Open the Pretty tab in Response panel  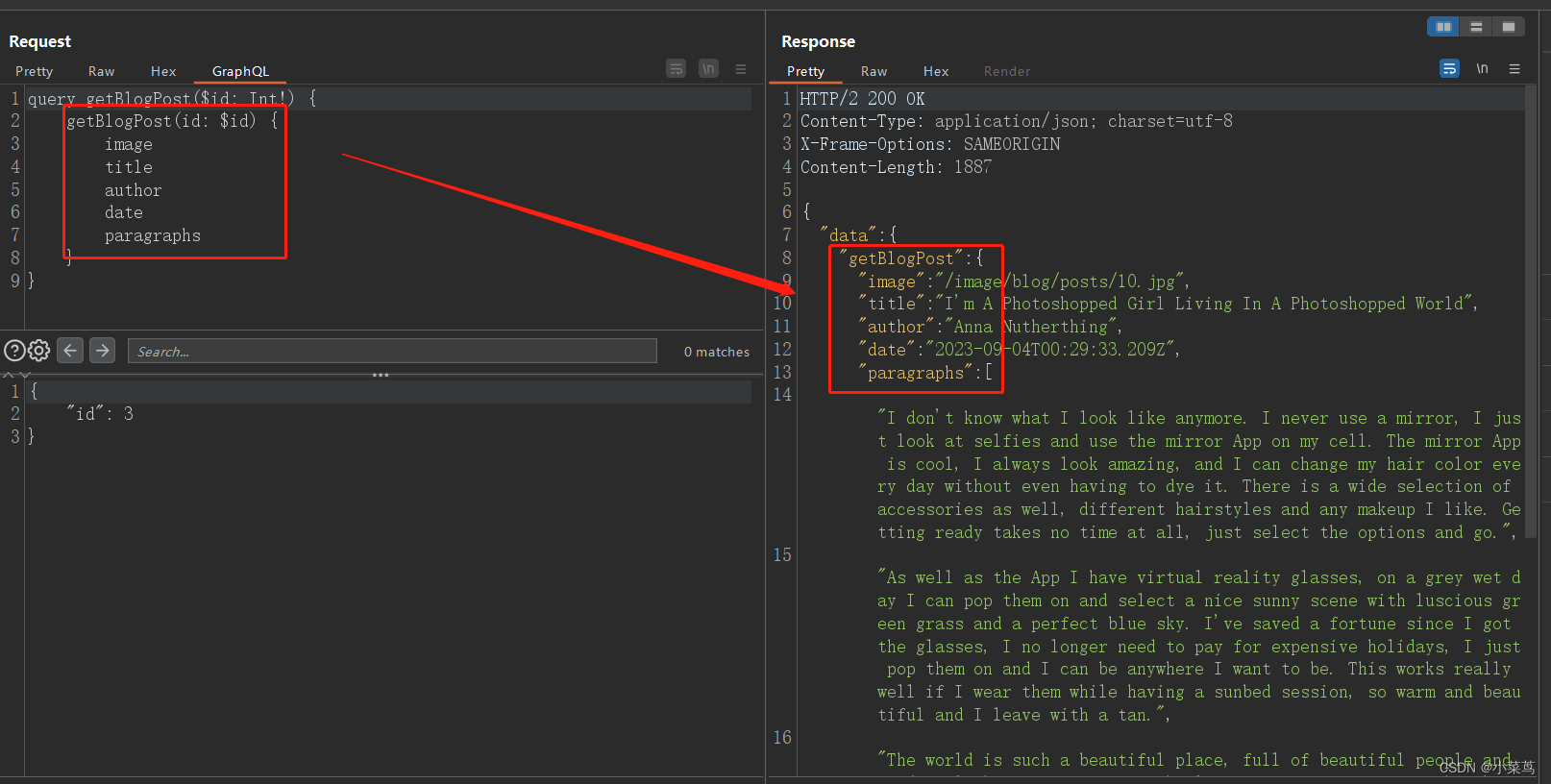(805, 71)
